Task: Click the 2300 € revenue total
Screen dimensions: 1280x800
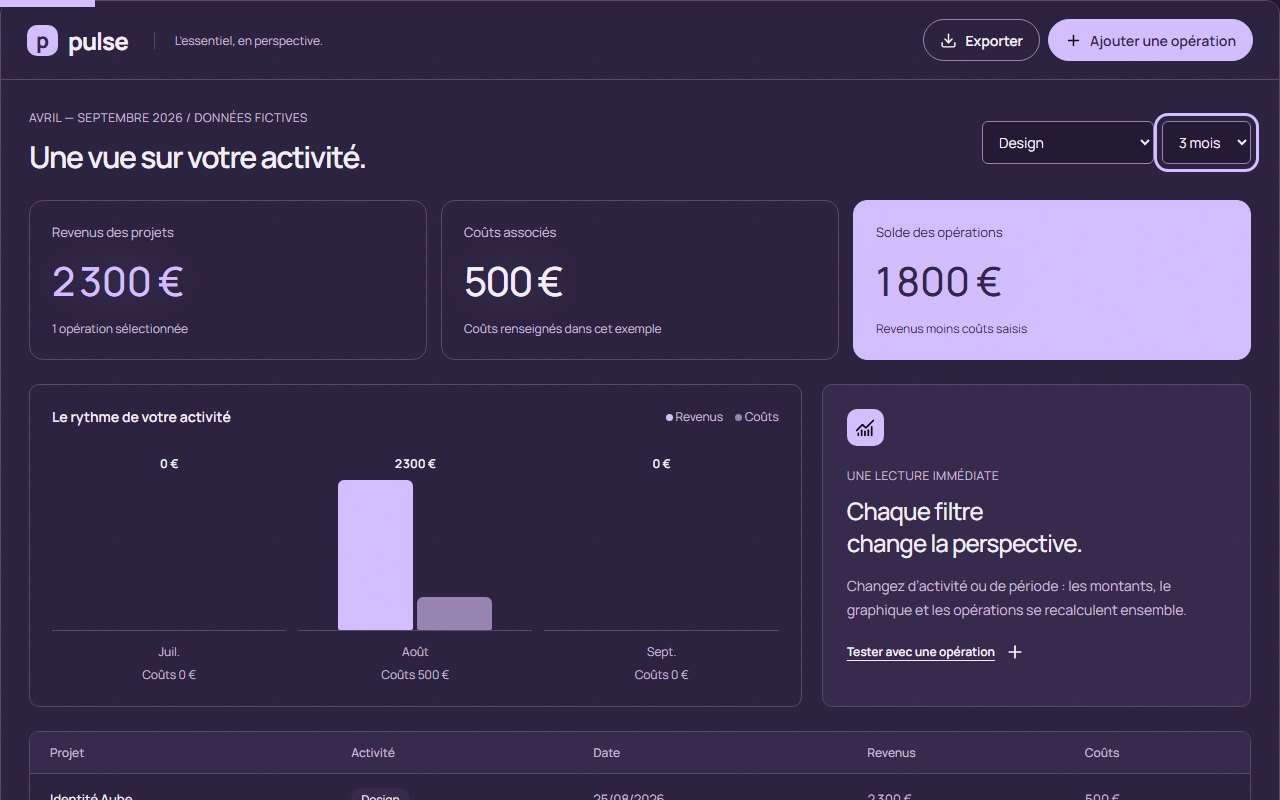Action: point(118,282)
